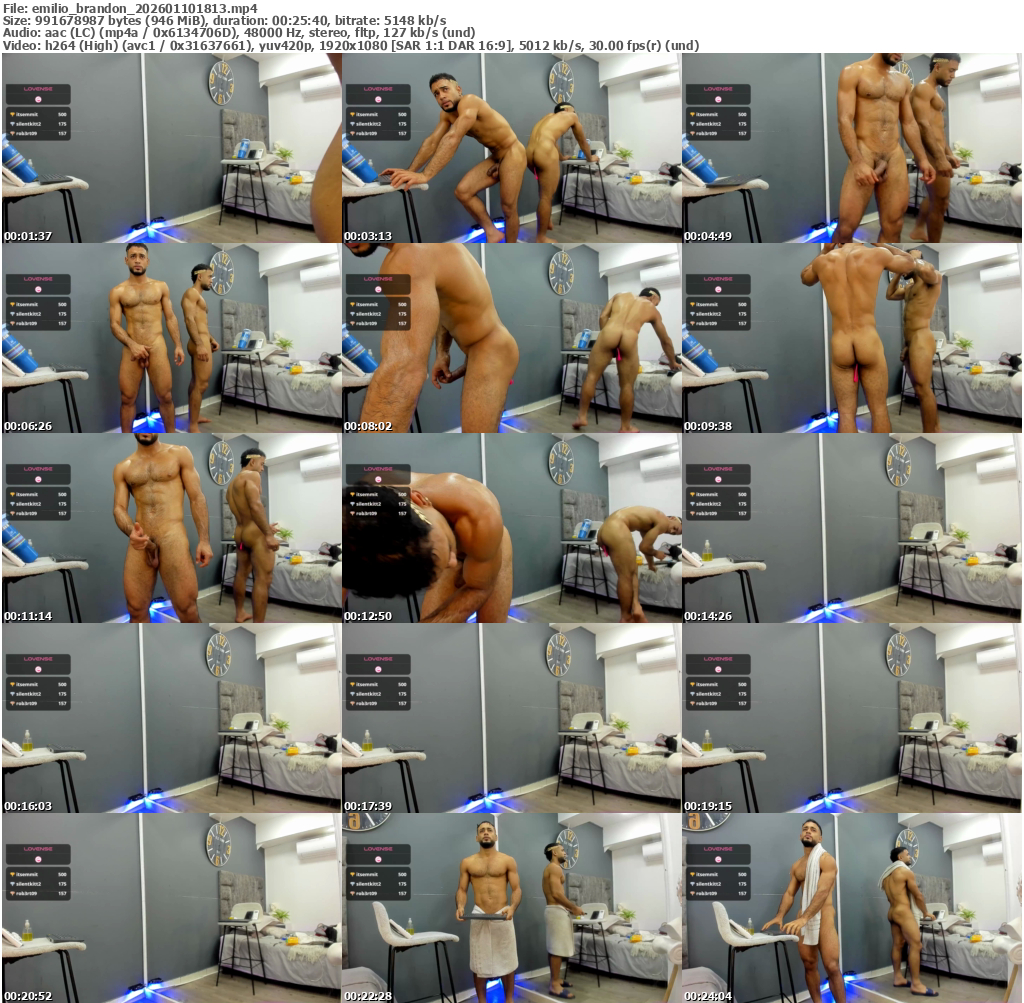Viewport: 1024px width, 1003px height.
Task: Click the file name line ending in .mp4
Action: tap(130, 8)
